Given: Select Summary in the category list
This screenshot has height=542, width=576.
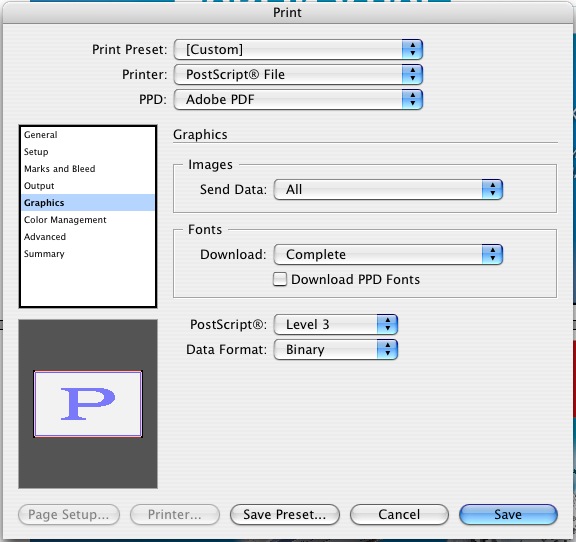Looking at the screenshot, I should click(88, 254).
